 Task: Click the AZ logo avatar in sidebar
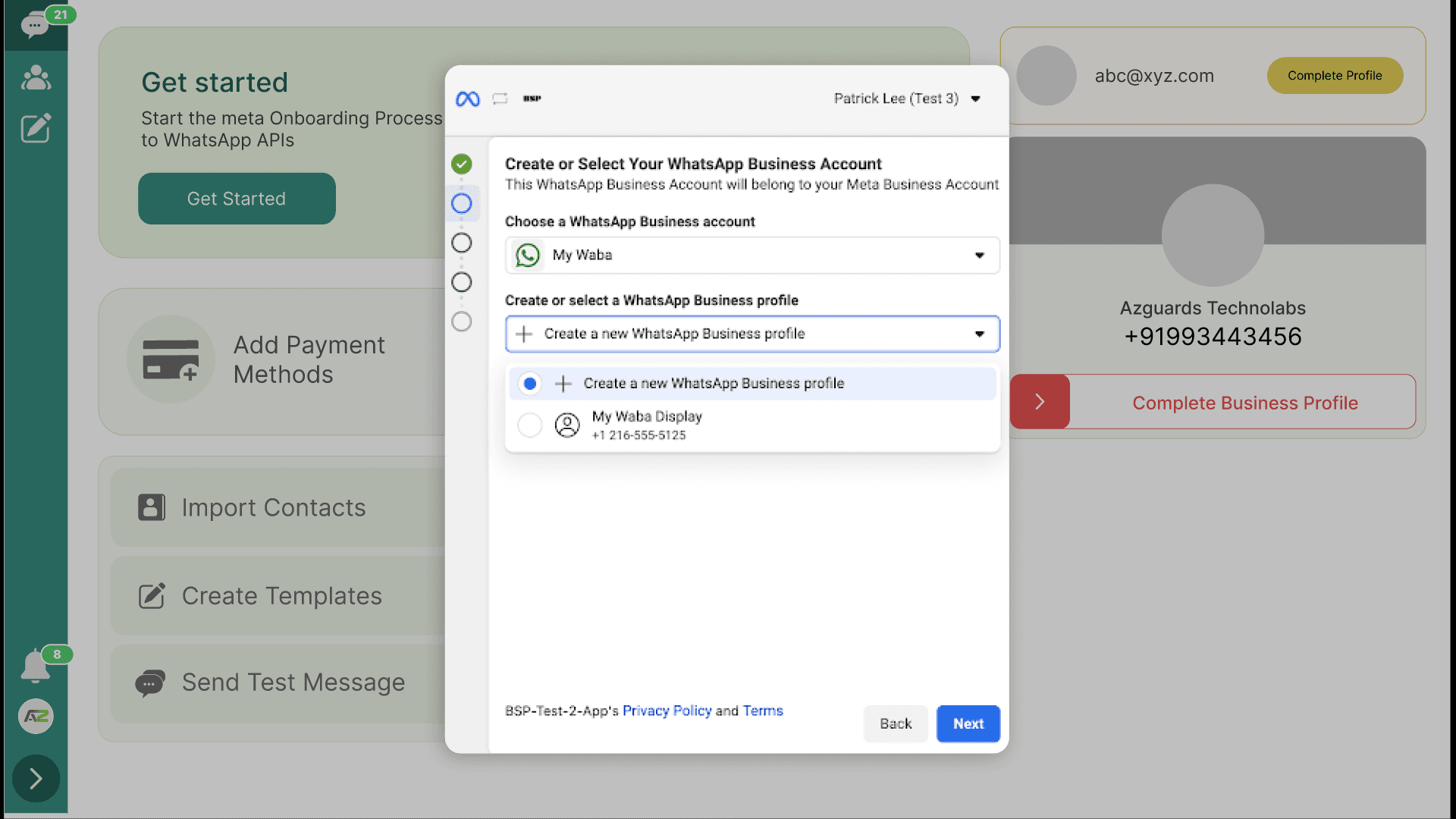[x=36, y=716]
